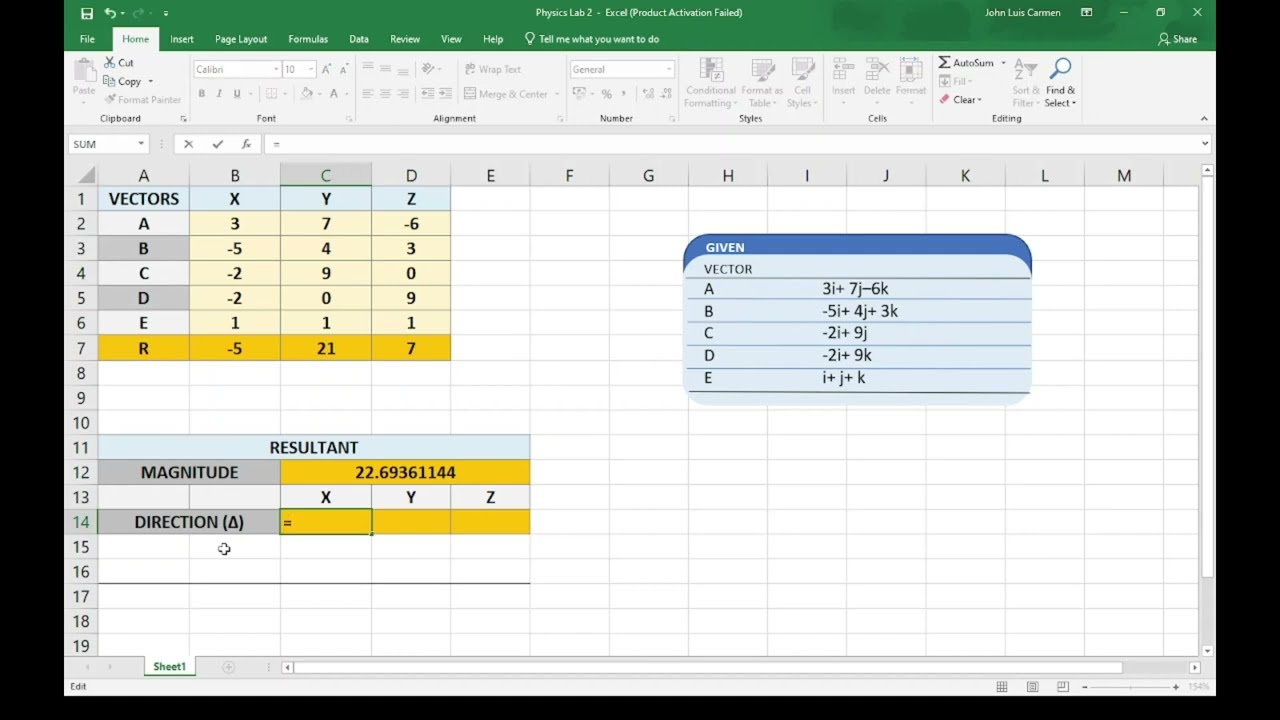This screenshot has height=720, width=1280.
Task: Click row 7 header
Action: tap(81, 348)
